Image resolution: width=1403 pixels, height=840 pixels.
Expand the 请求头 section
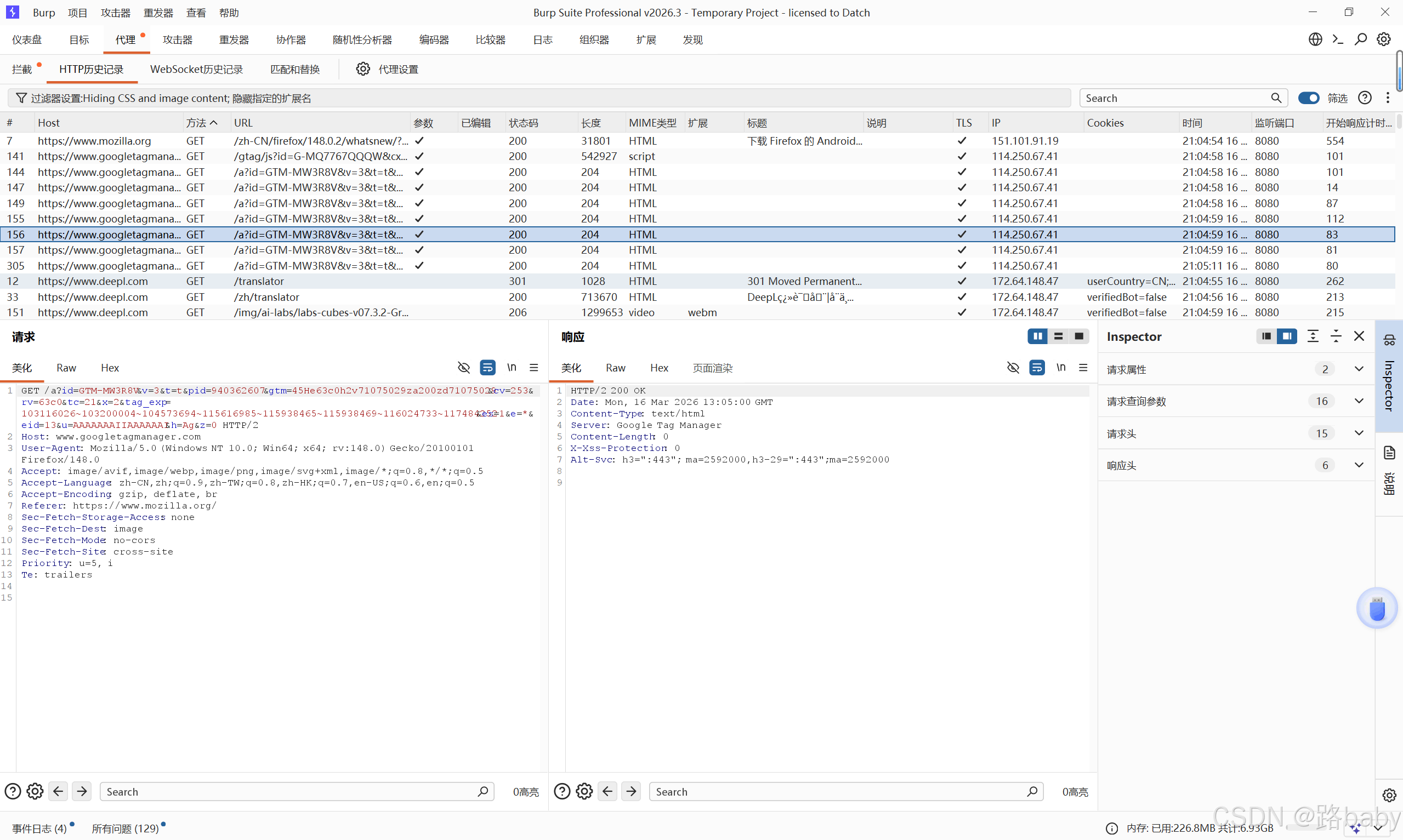pyautogui.click(x=1358, y=433)
